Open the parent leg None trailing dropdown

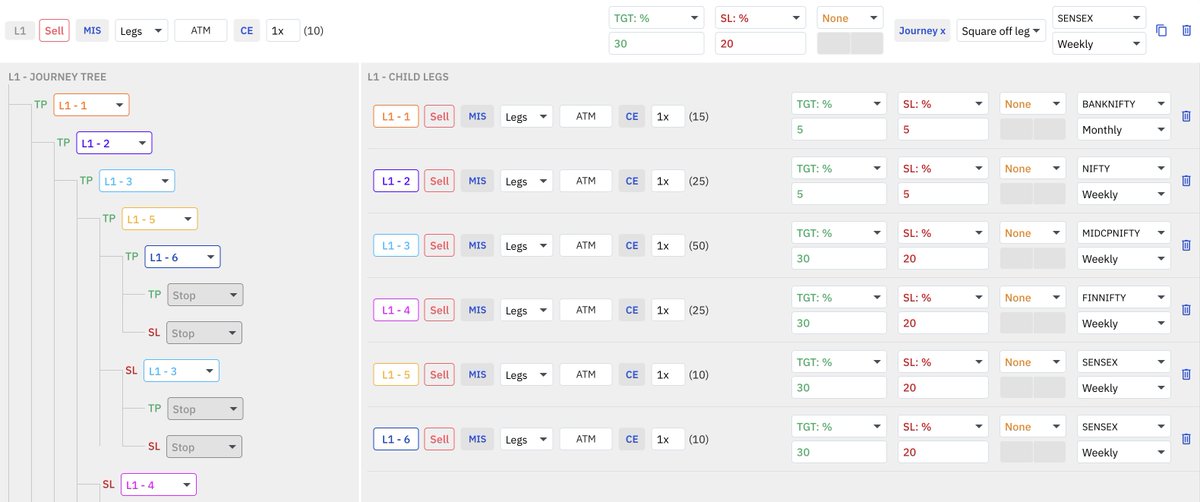851,17
